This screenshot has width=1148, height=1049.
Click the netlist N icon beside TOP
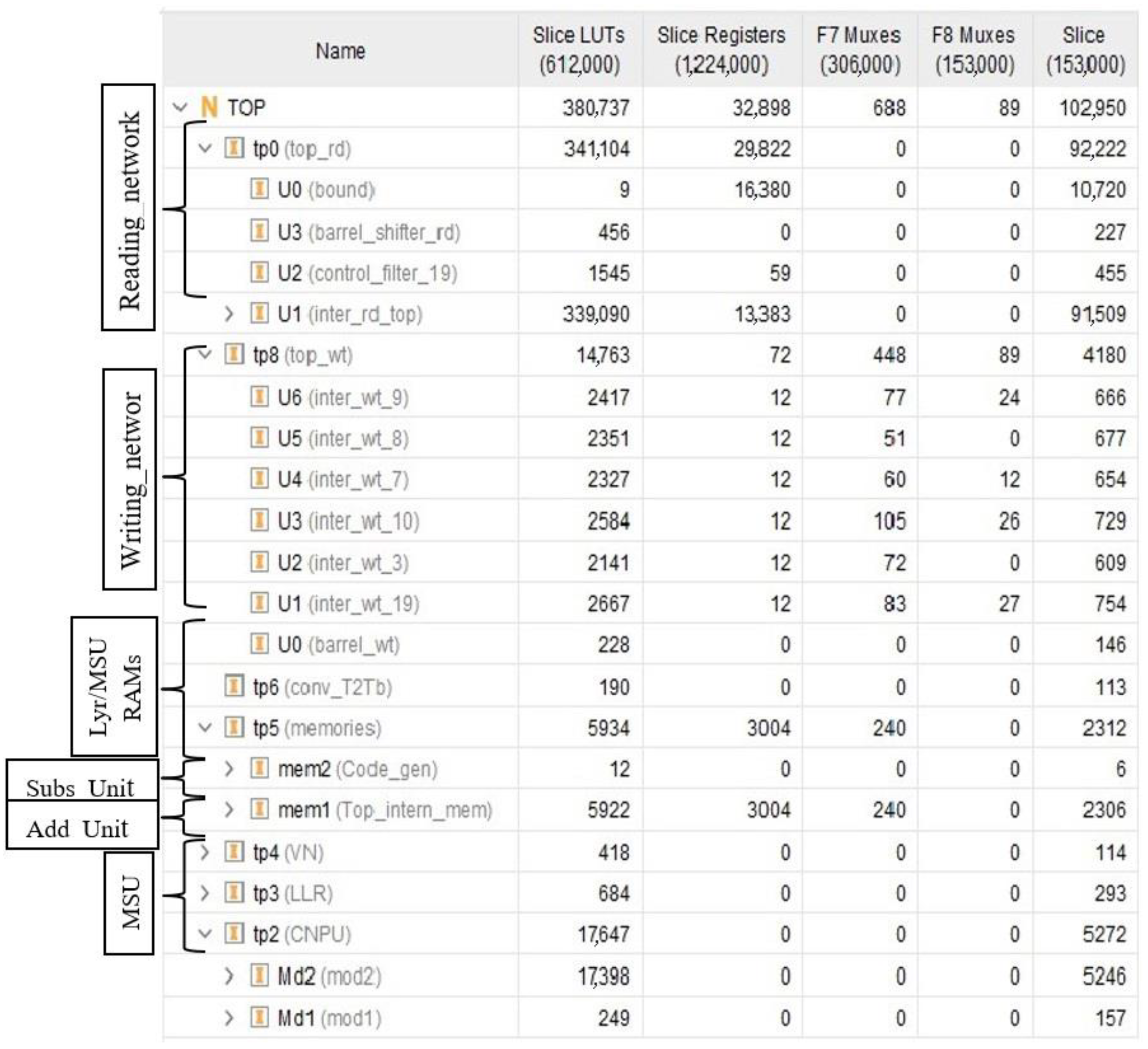coord(209,107)
